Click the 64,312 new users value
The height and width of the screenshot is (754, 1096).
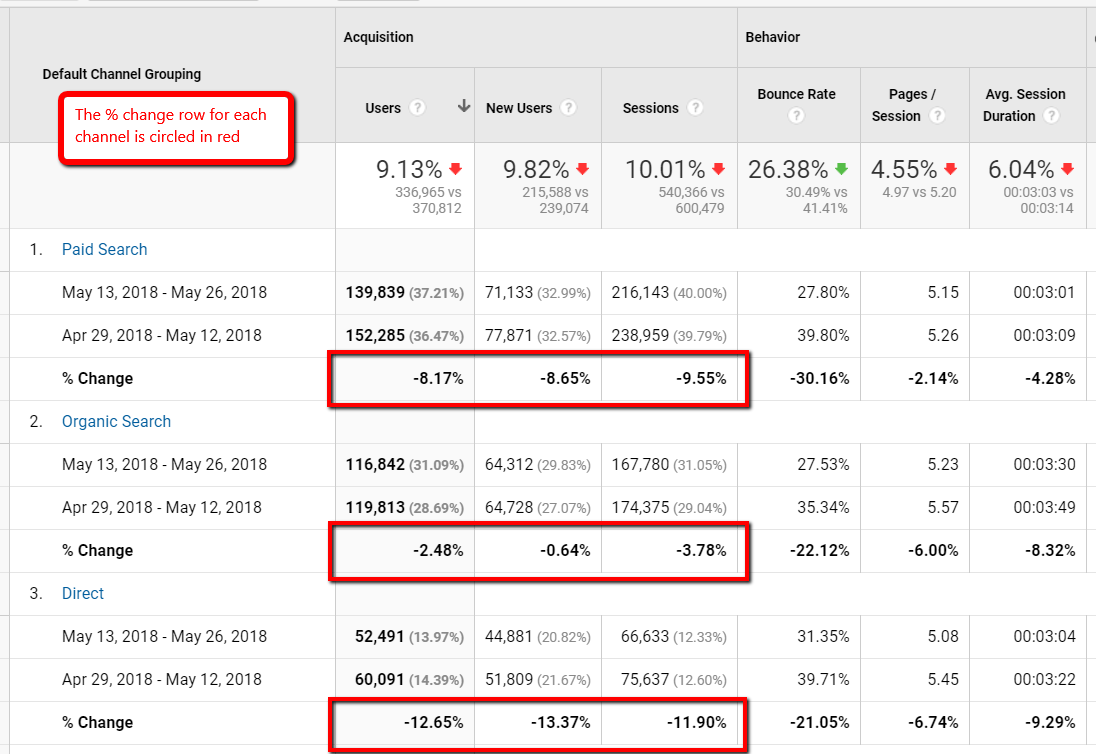click(509, 465)
